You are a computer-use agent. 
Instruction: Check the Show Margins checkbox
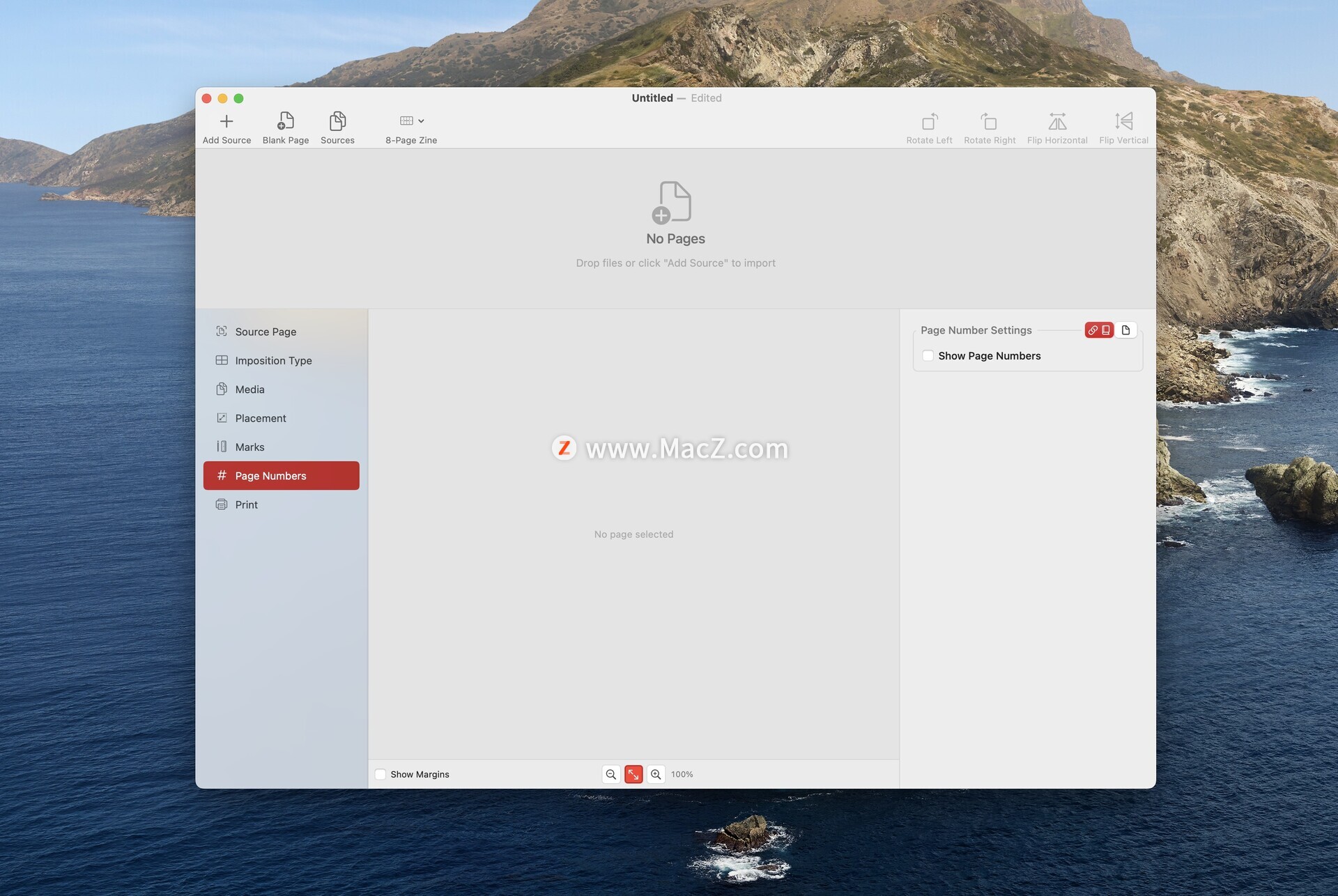380,774
